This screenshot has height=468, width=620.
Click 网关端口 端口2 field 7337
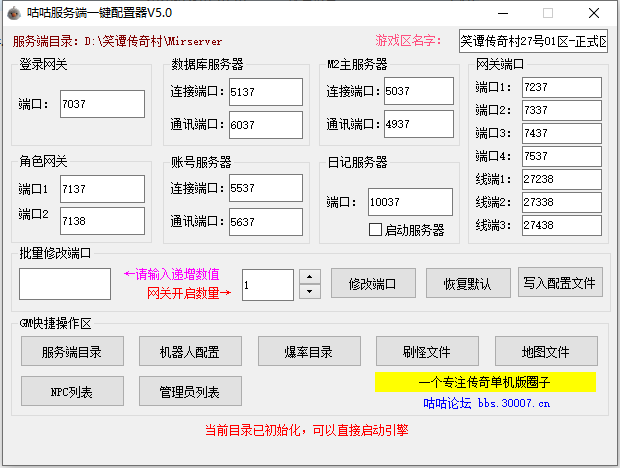[562, 110]
